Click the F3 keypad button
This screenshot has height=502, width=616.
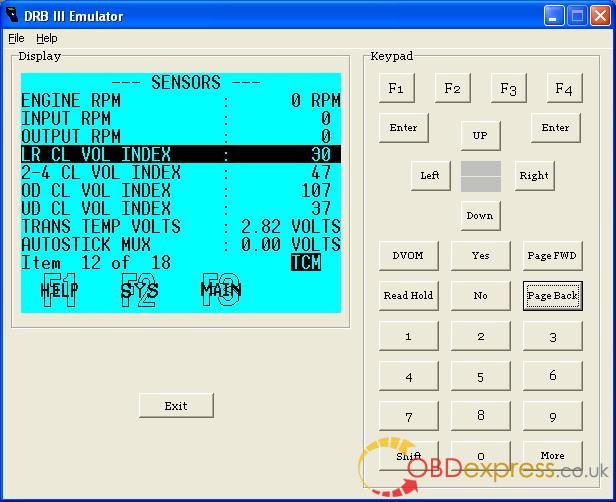click(x=508, y=88)
